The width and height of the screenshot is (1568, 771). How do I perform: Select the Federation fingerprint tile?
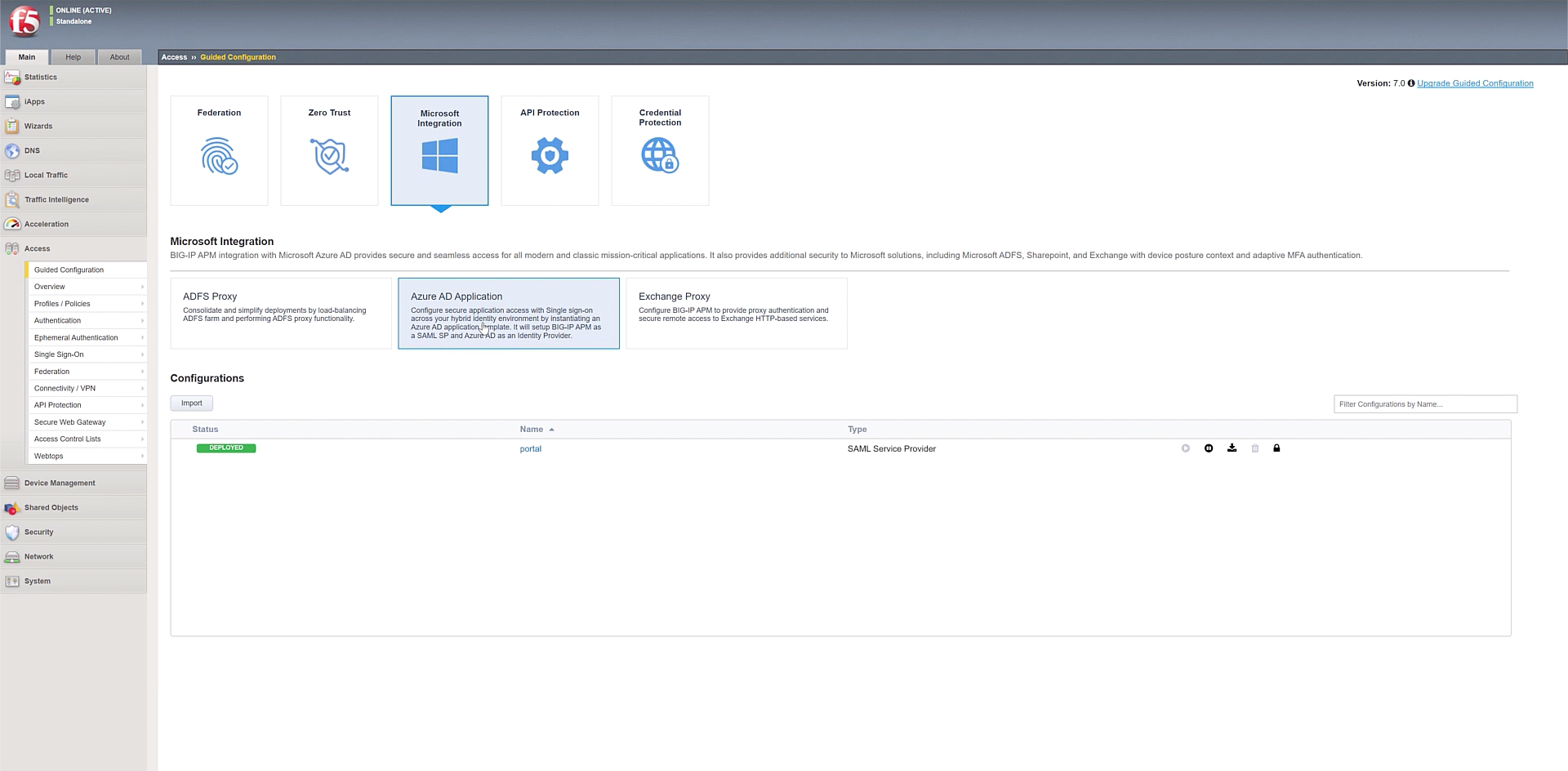[x=219, y=150]
